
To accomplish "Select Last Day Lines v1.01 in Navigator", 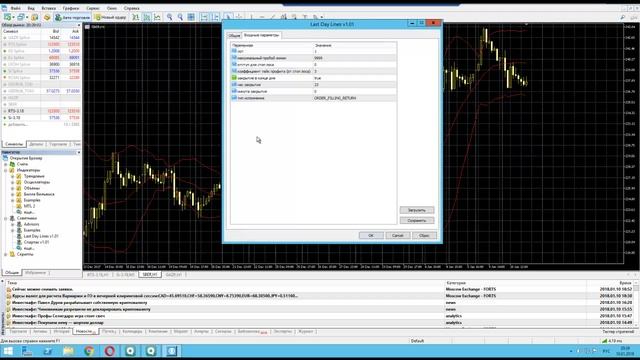I will [41, 236].
